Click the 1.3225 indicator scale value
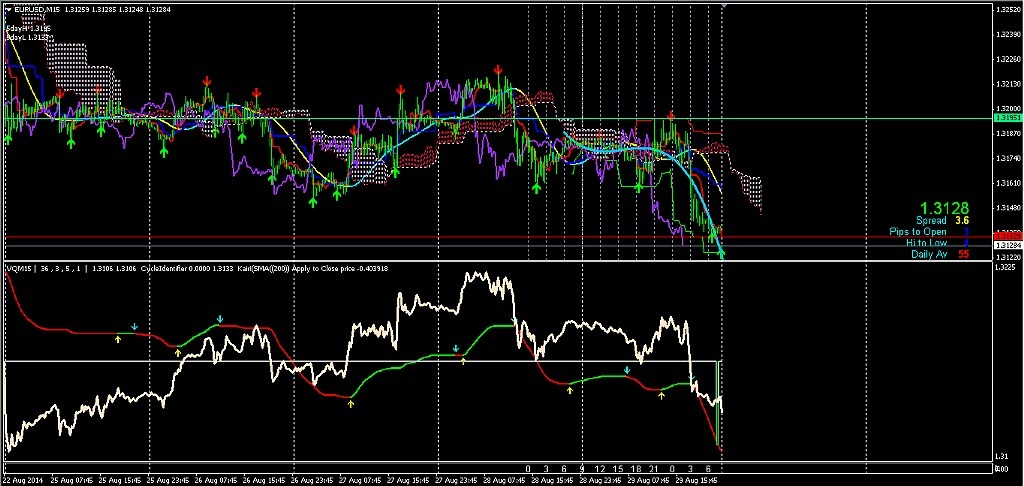Image resolution: width=1024 pixels, height=486 pixels. tap(1006, 267)
